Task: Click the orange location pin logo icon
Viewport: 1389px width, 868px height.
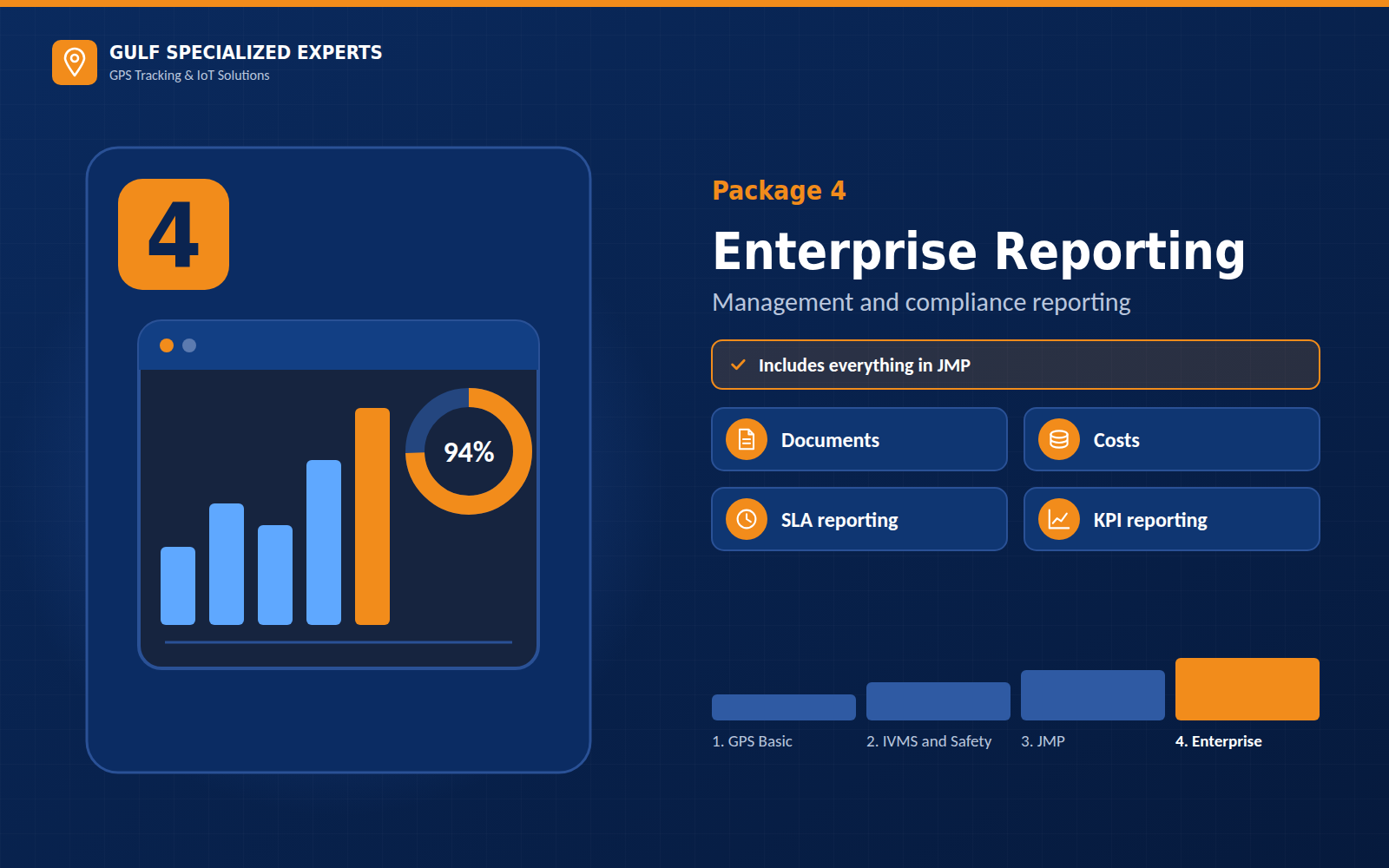Action: coord(75,62)
